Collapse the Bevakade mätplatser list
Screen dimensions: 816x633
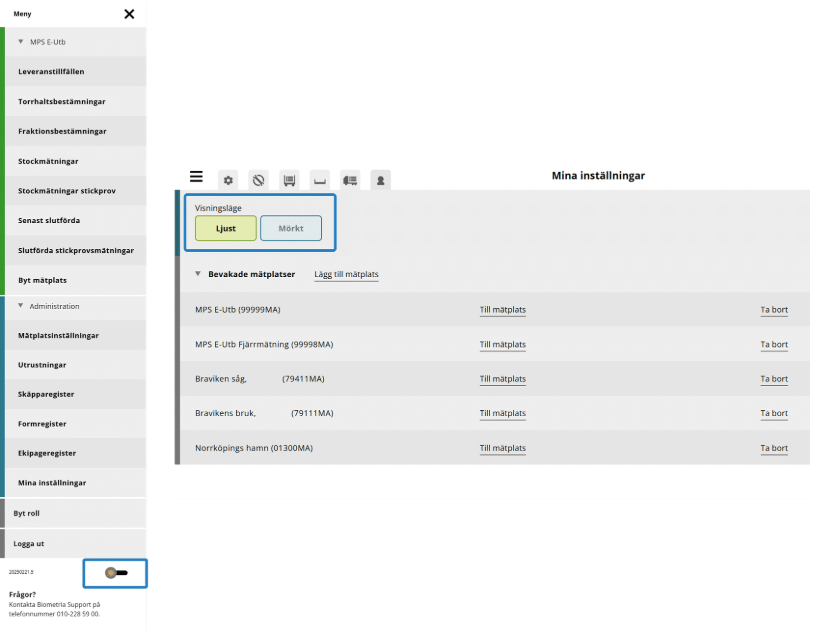198,274
